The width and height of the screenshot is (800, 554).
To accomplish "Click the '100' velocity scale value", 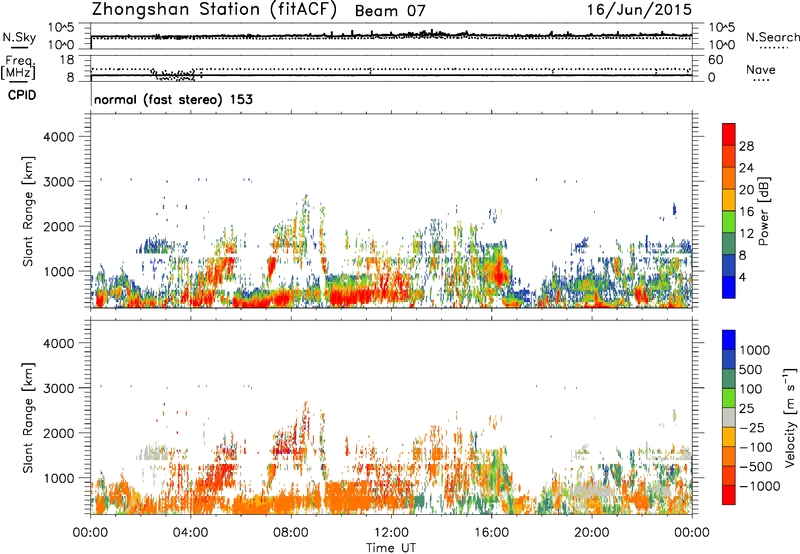I will [x=751, y=389].
